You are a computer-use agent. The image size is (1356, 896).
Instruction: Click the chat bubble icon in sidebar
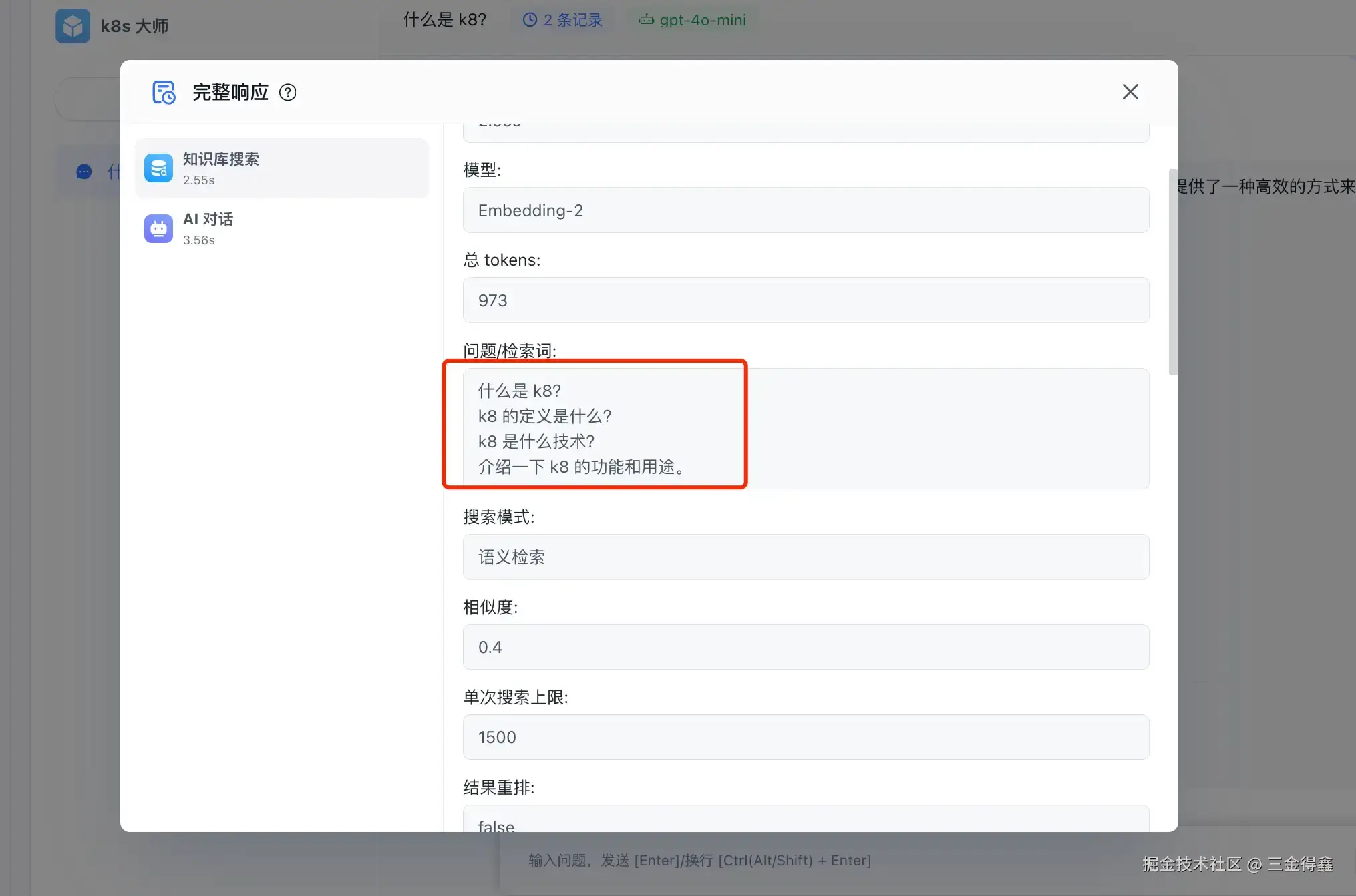point(84,172)
